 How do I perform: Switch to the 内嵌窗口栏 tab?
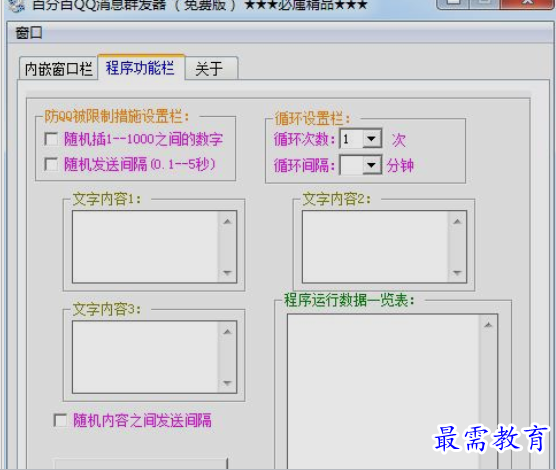(x=59, y=68)
